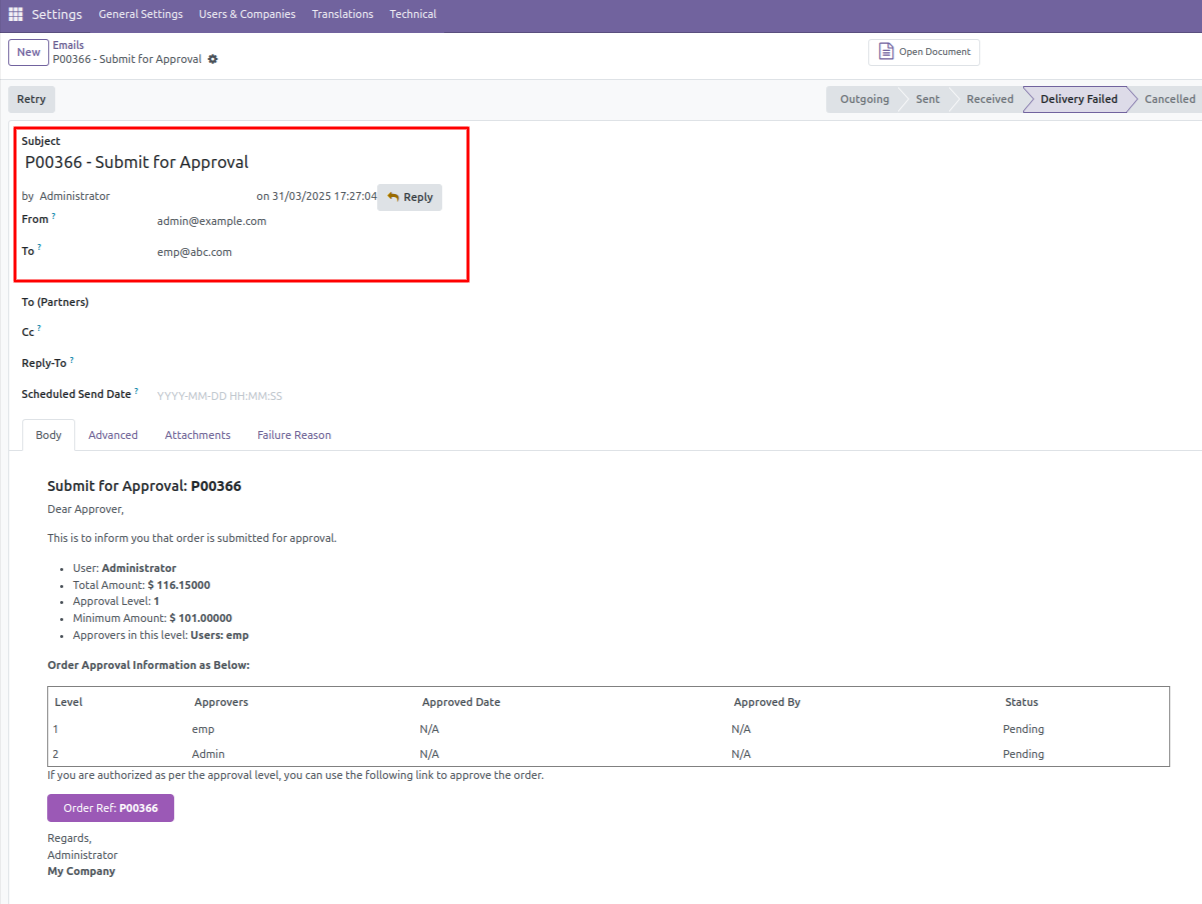Open order via Order Ref: P00366 button
1202x904 pixels.
pos(110,808)
